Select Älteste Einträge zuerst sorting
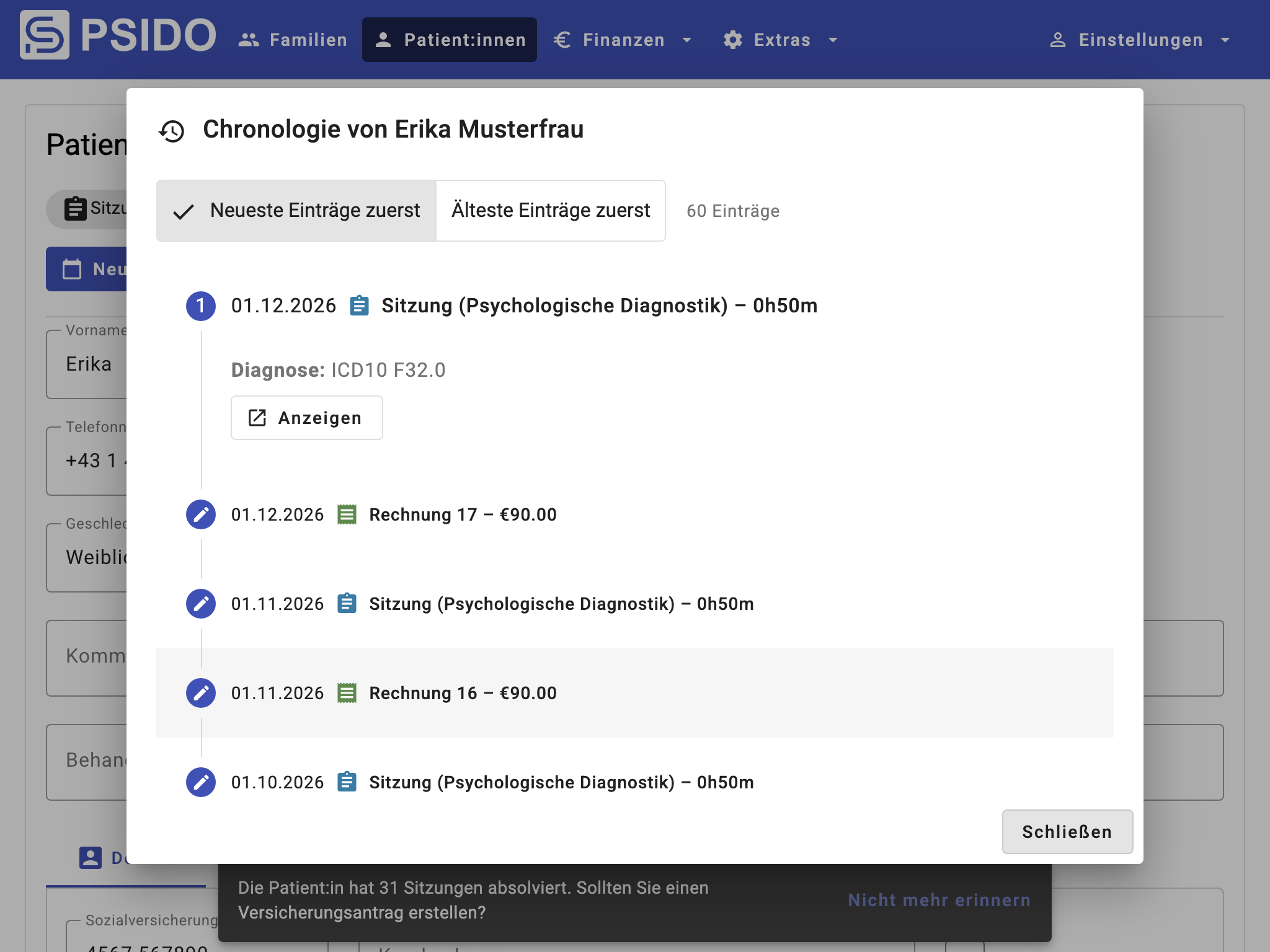Screen dimensions: 1270x952 coord(551,211)
